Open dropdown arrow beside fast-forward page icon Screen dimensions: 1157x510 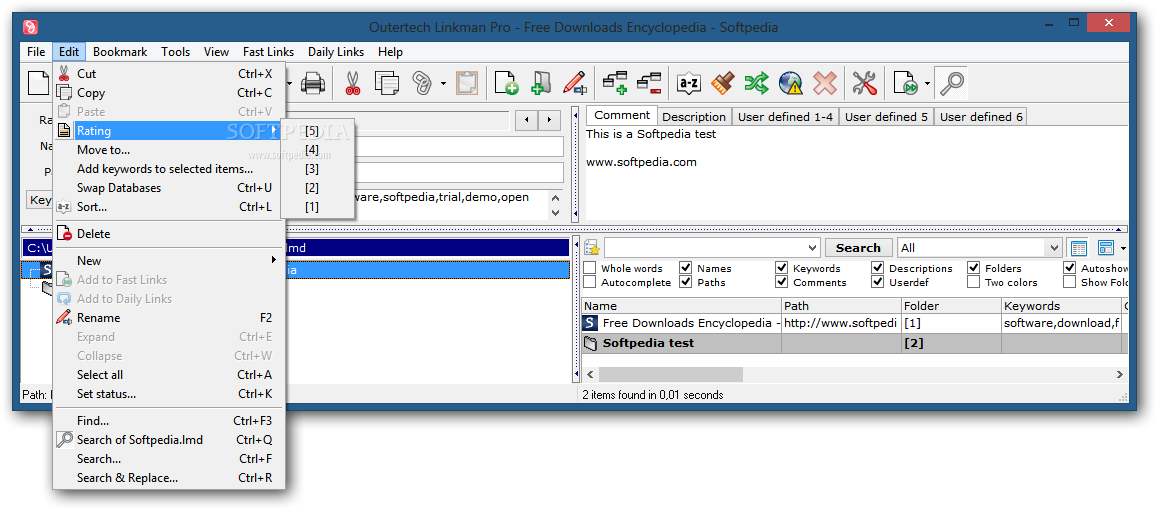click(926, 83)
